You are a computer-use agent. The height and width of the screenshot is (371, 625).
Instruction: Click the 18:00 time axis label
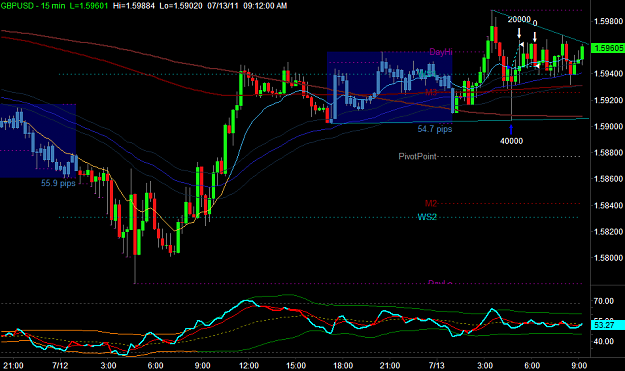tap(343, 365)
